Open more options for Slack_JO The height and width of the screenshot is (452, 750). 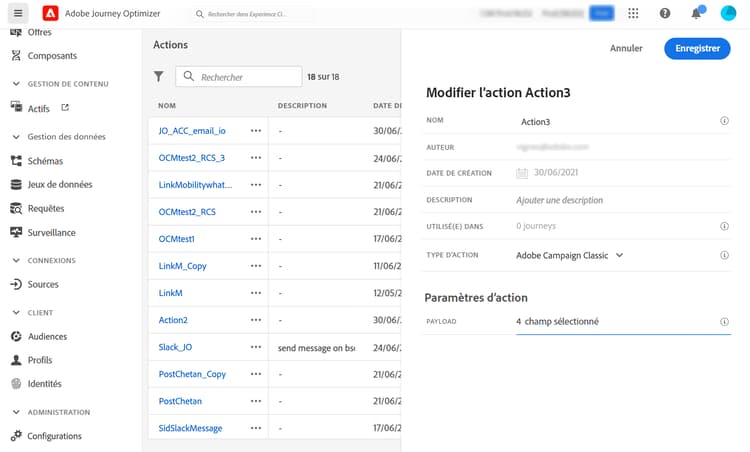click(256, 347)
